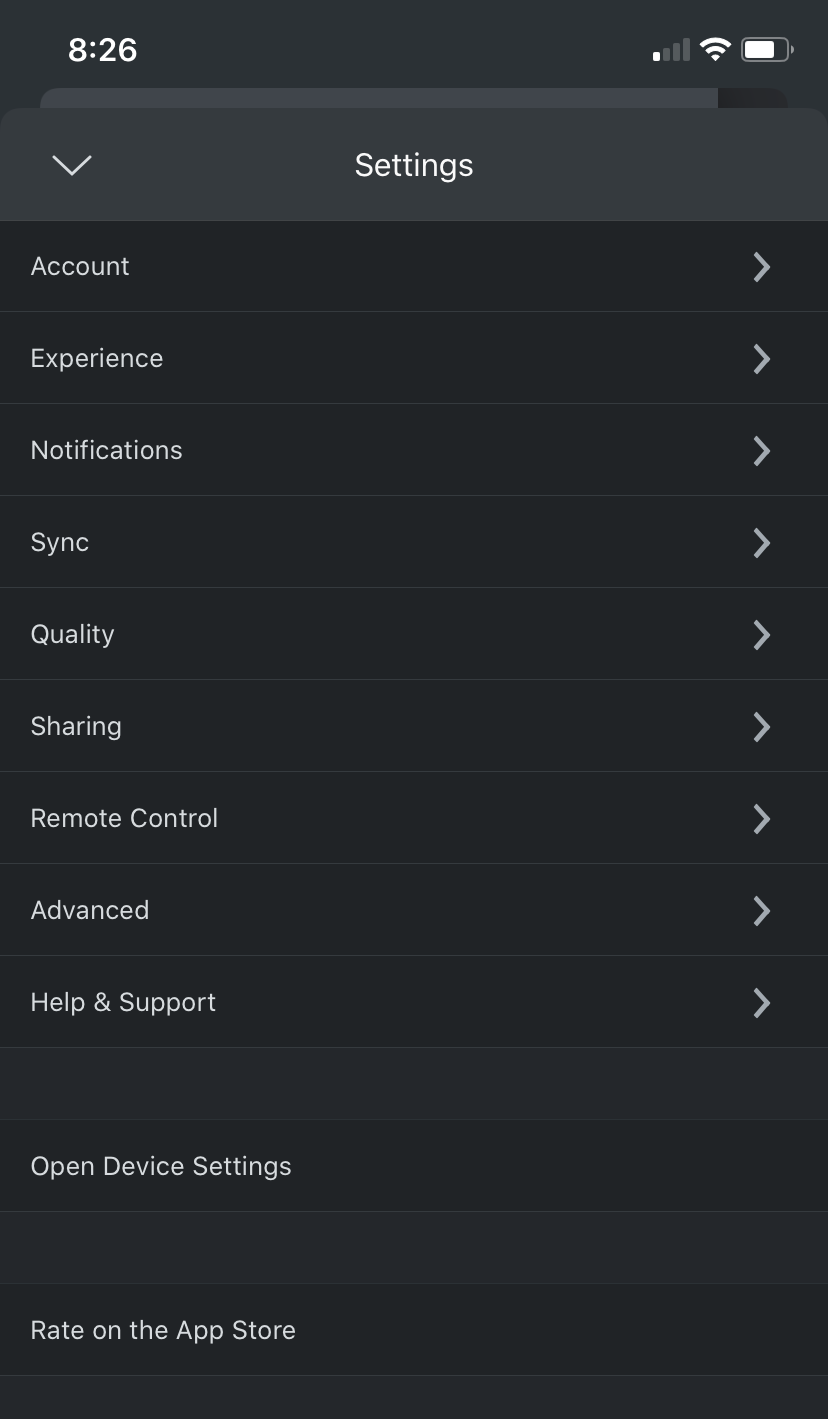Open Sharing options via its chevron
The width and height of the screenshot is (828, 1419).
coord(762,726)
